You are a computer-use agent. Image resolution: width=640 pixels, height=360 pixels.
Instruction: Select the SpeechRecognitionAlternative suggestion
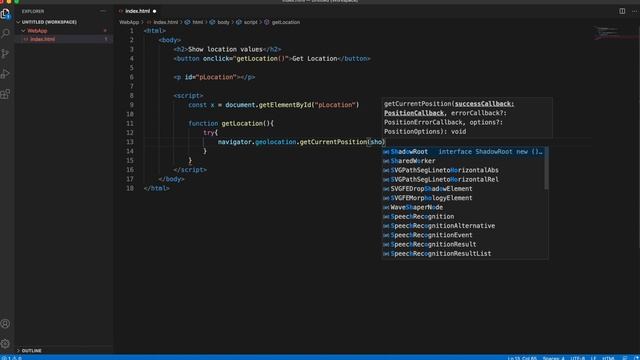coord(463,226)
